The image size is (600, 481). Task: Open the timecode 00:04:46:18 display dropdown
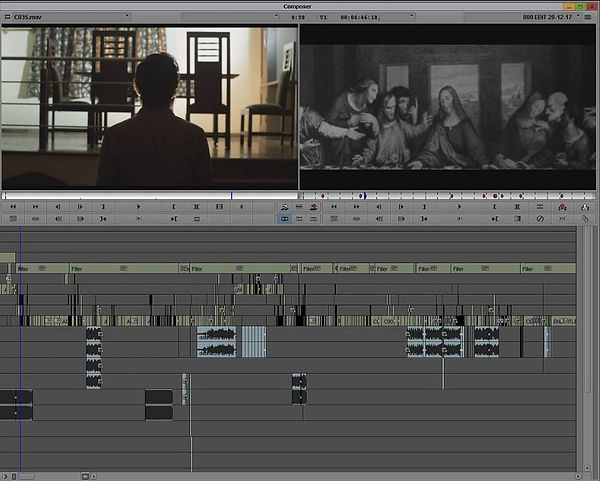[377, 17]
